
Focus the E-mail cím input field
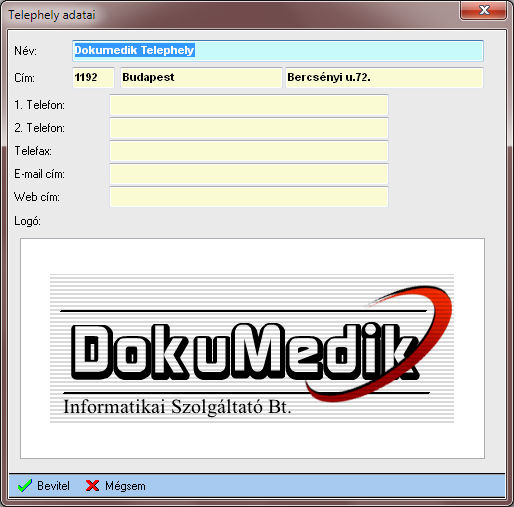[249, 174]
